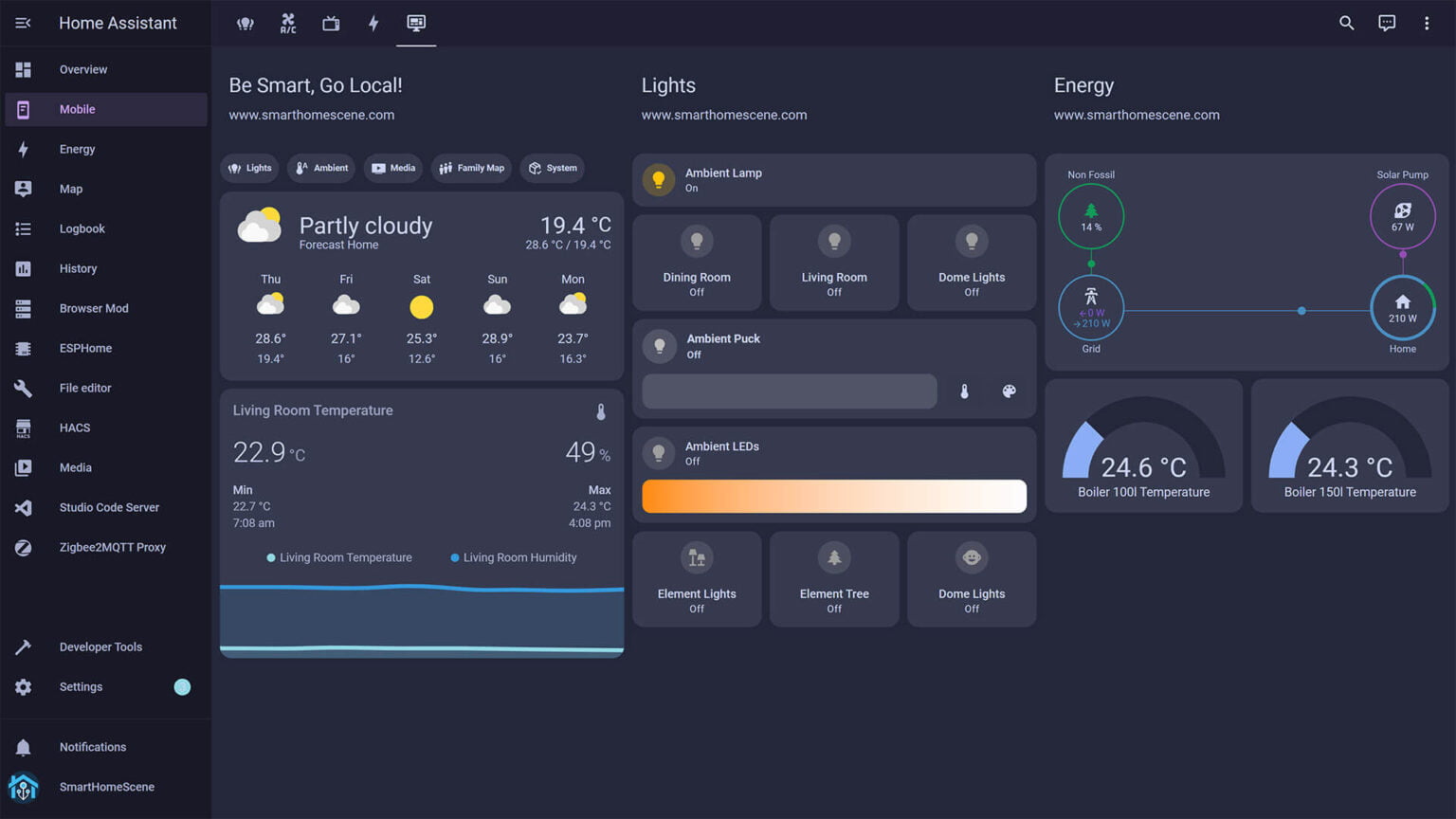Open the three-dot overflow menu

(1427, 23)
